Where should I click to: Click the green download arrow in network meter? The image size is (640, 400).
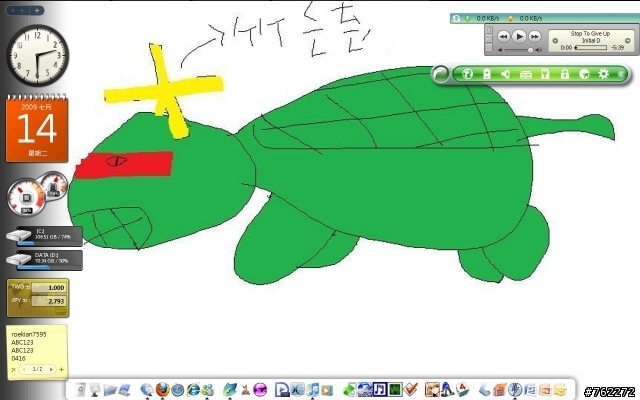click(467, 18)
